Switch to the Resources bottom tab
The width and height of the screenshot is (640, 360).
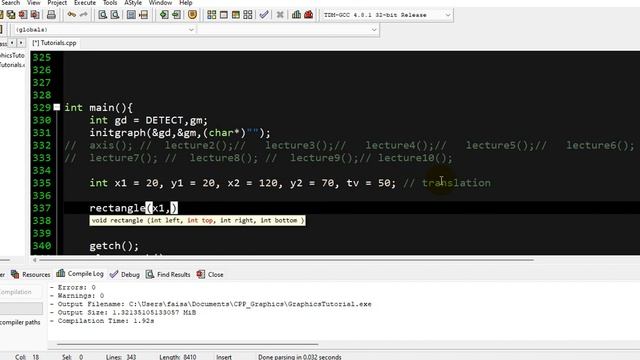(31, 274)
